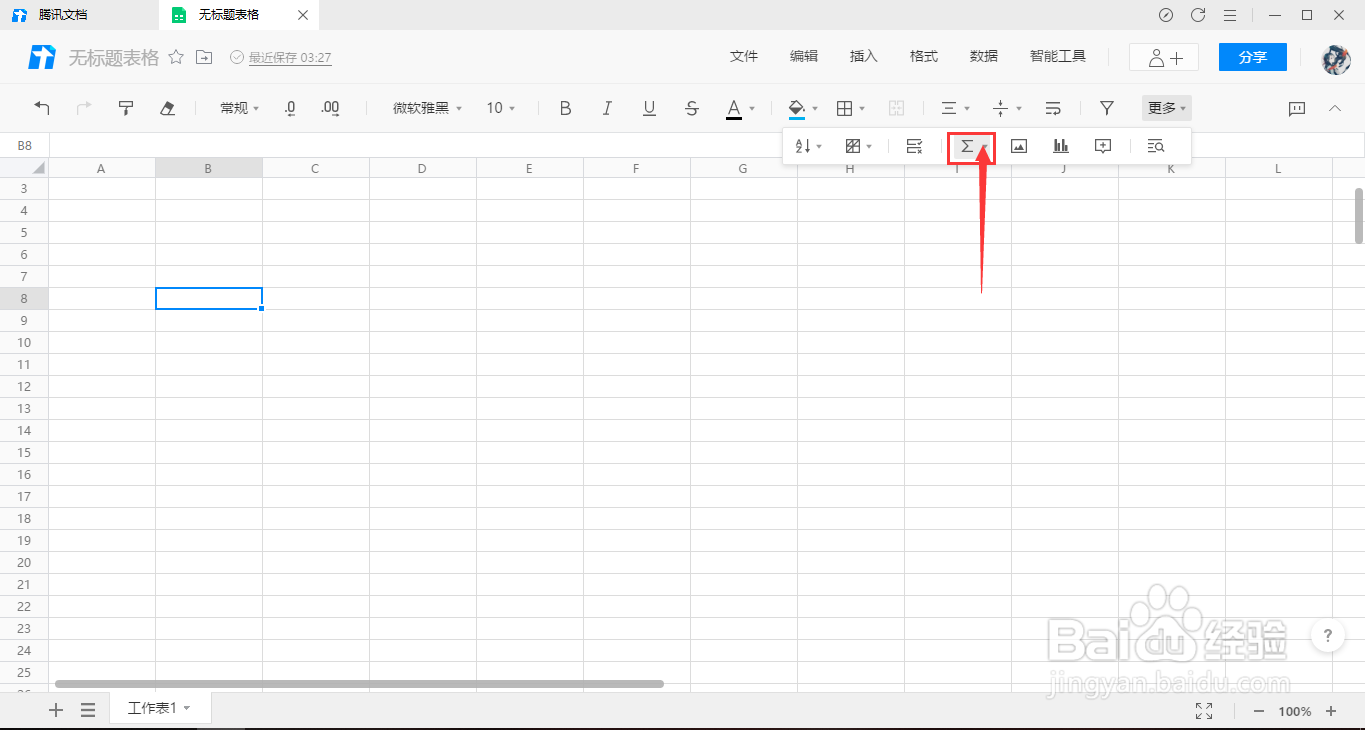Open the 格式 menu
The width and height of the screenshot is (1365, 730).
coord(924,57)
